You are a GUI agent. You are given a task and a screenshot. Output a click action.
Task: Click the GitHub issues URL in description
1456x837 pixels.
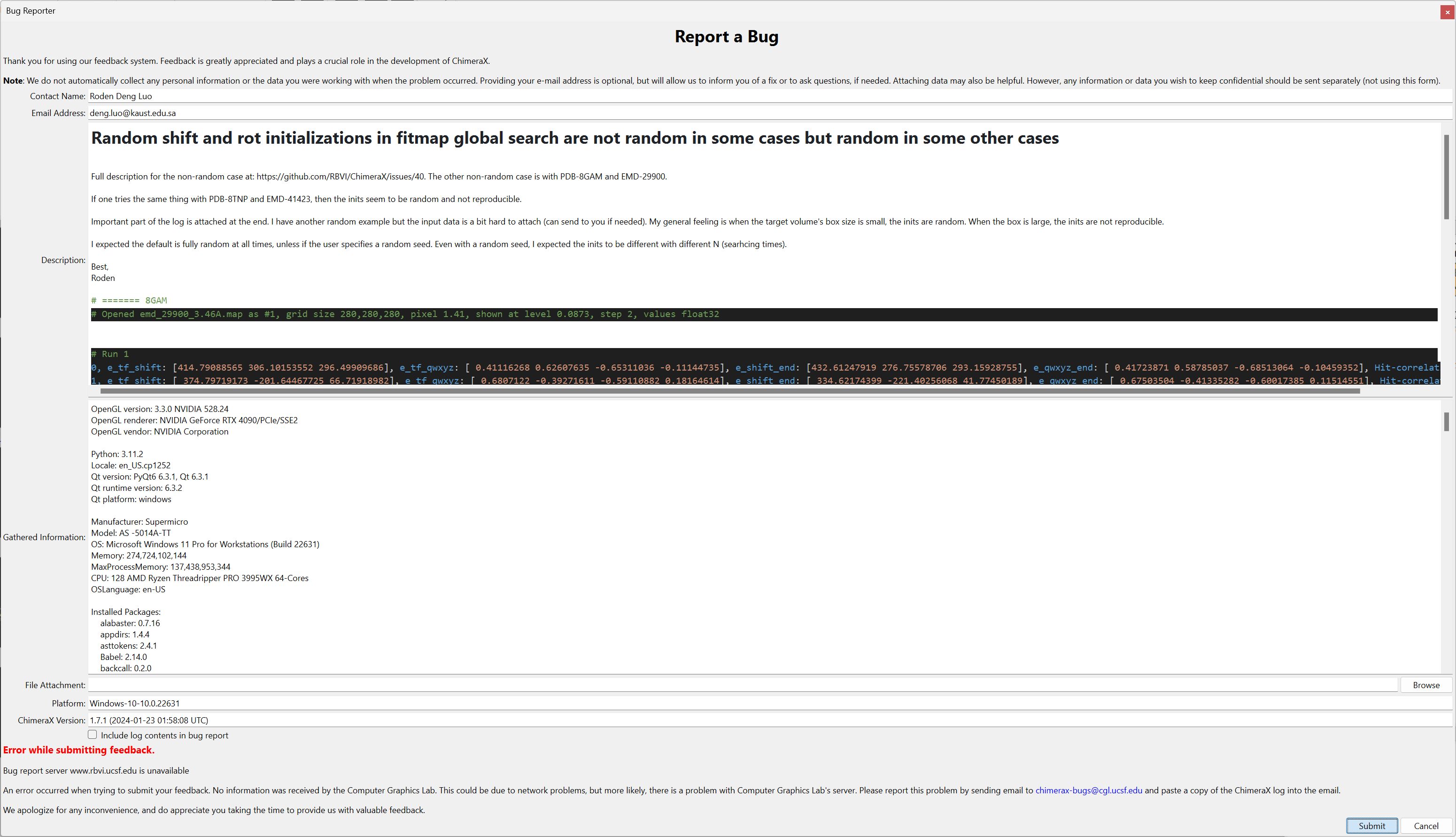(x=341, y=177)
